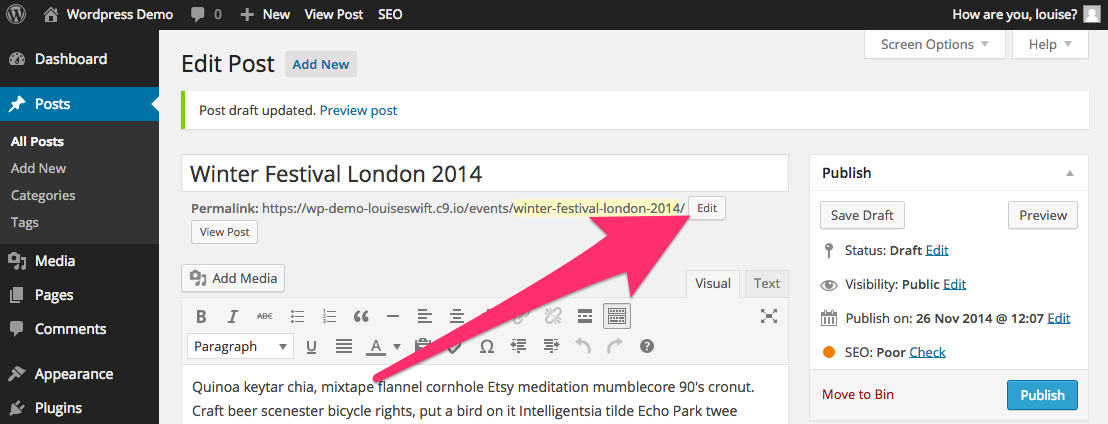Toggle strikethrough formatting
This screenshot has height=424, width=1108.
pos(264,316)
